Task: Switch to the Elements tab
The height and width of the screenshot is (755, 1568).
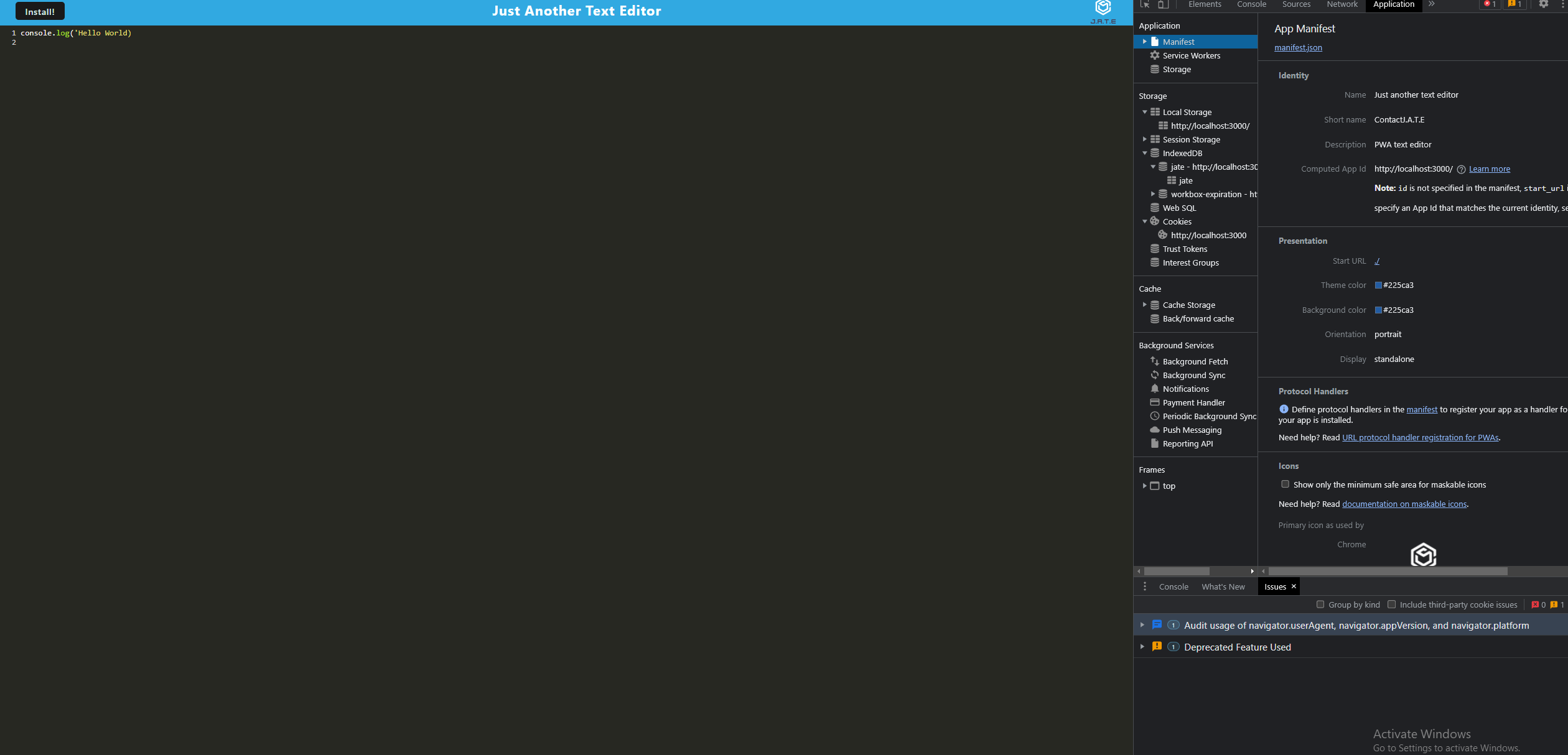Action: click(1205, 4)
